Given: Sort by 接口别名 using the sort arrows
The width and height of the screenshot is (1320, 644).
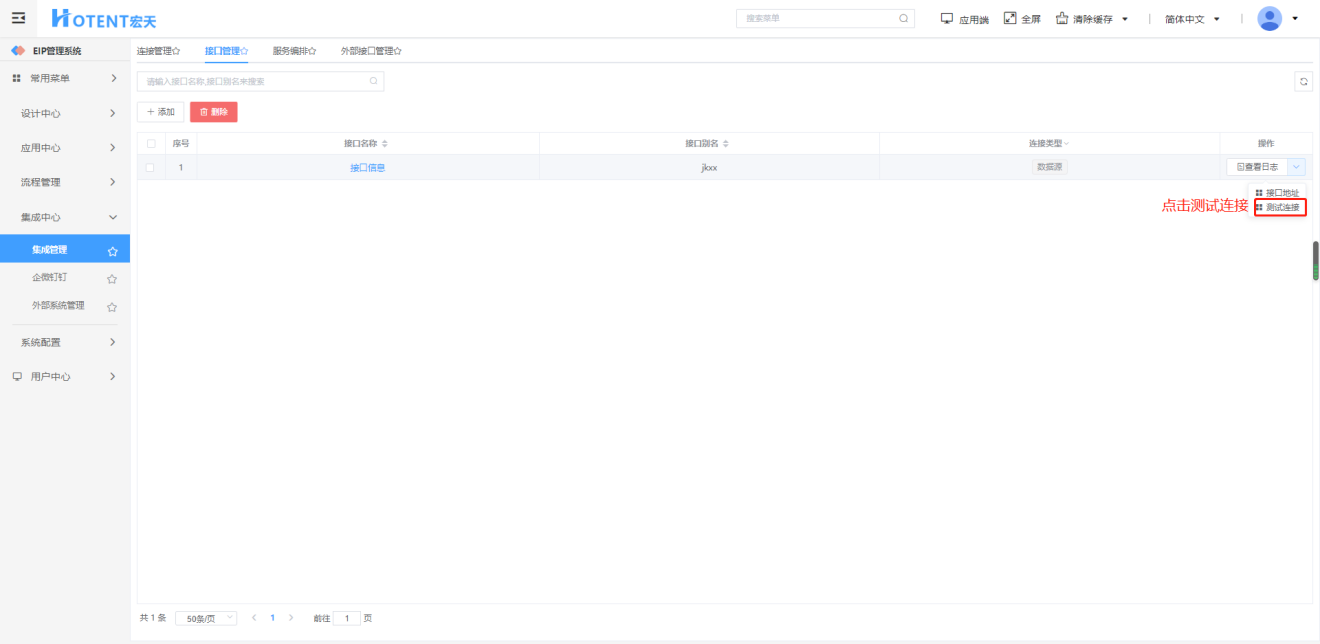Looking at the screenshot, I should 726,144.
